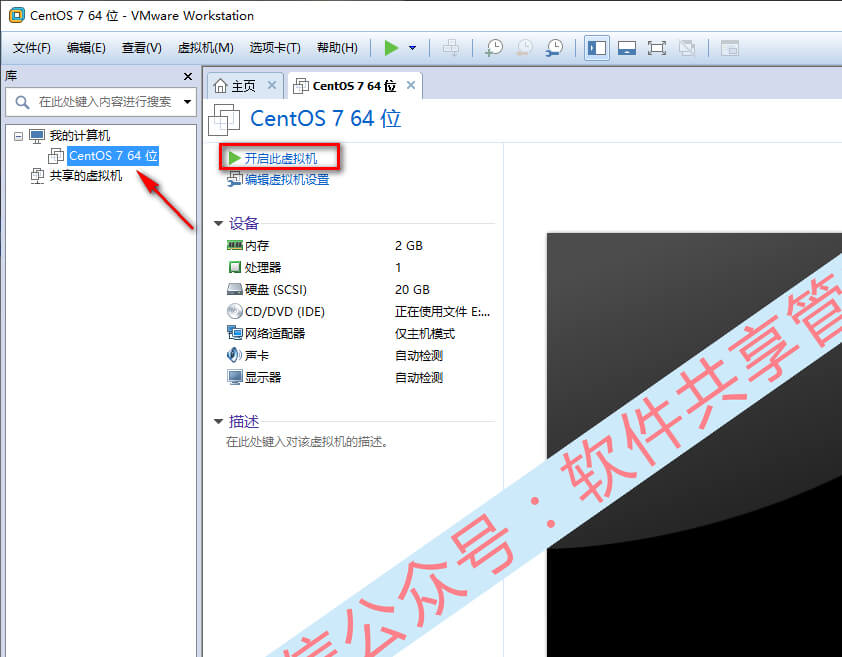The width and height of the screenshot is (842, 657).
Task: Select the 网络适配器 device label
Action: coord(275,334)
